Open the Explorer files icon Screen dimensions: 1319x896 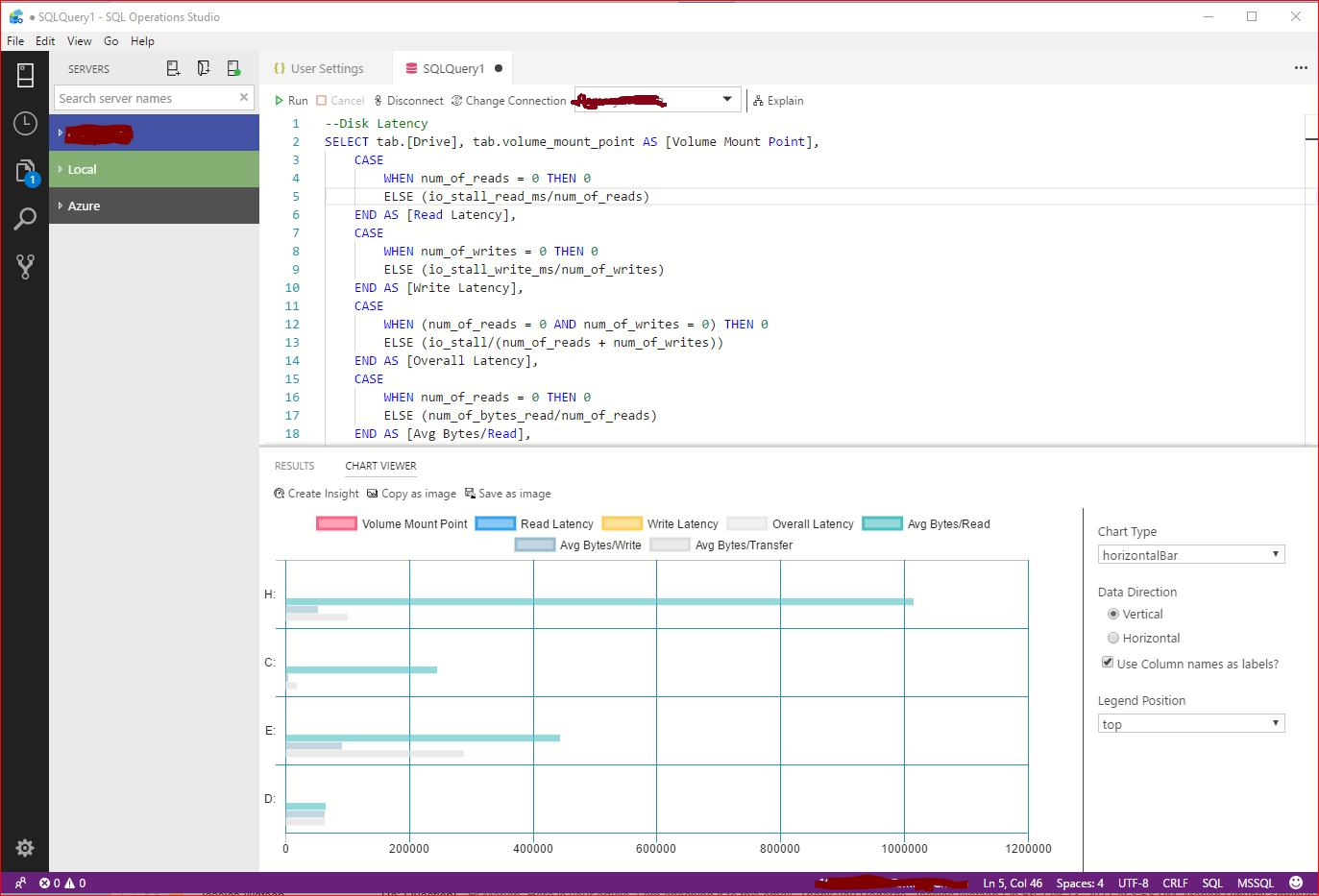(25, 172)
